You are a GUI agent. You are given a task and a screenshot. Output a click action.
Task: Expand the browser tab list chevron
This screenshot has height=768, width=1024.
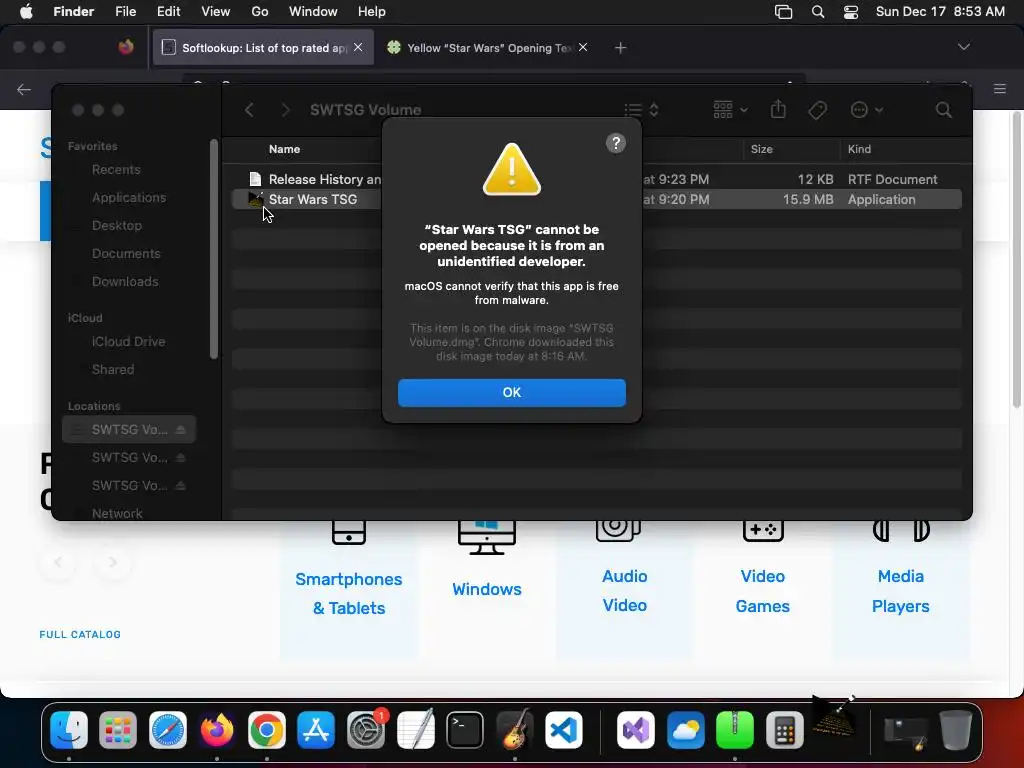(963, 47)
